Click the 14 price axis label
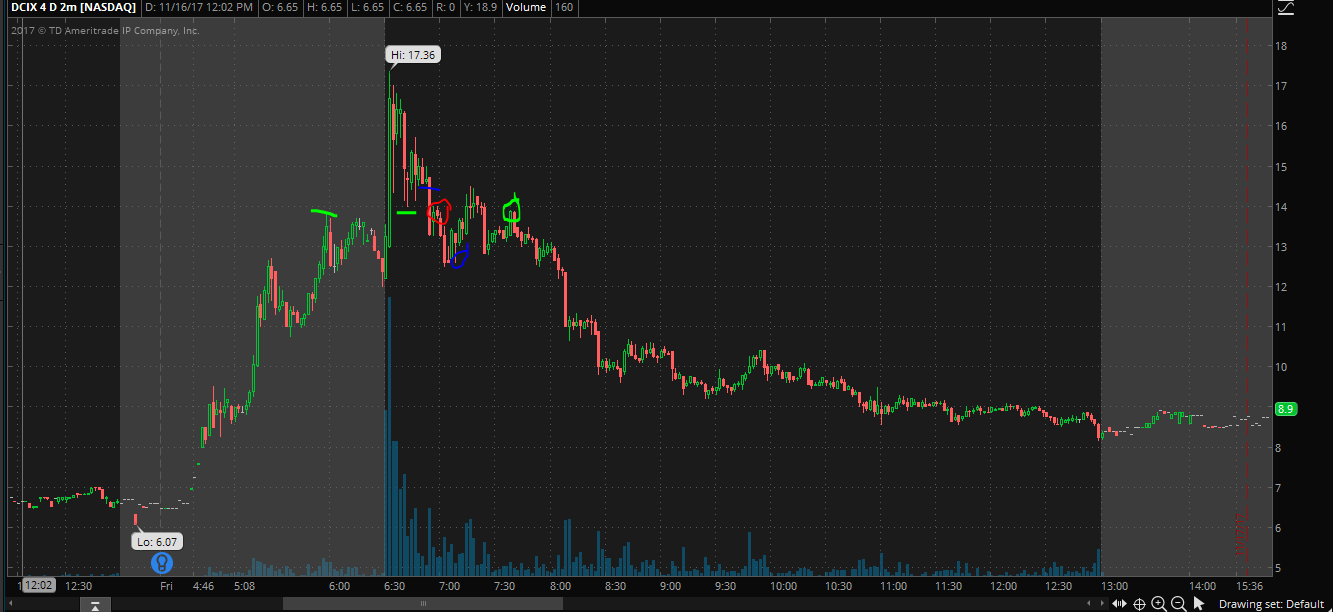 (1281, 207)
